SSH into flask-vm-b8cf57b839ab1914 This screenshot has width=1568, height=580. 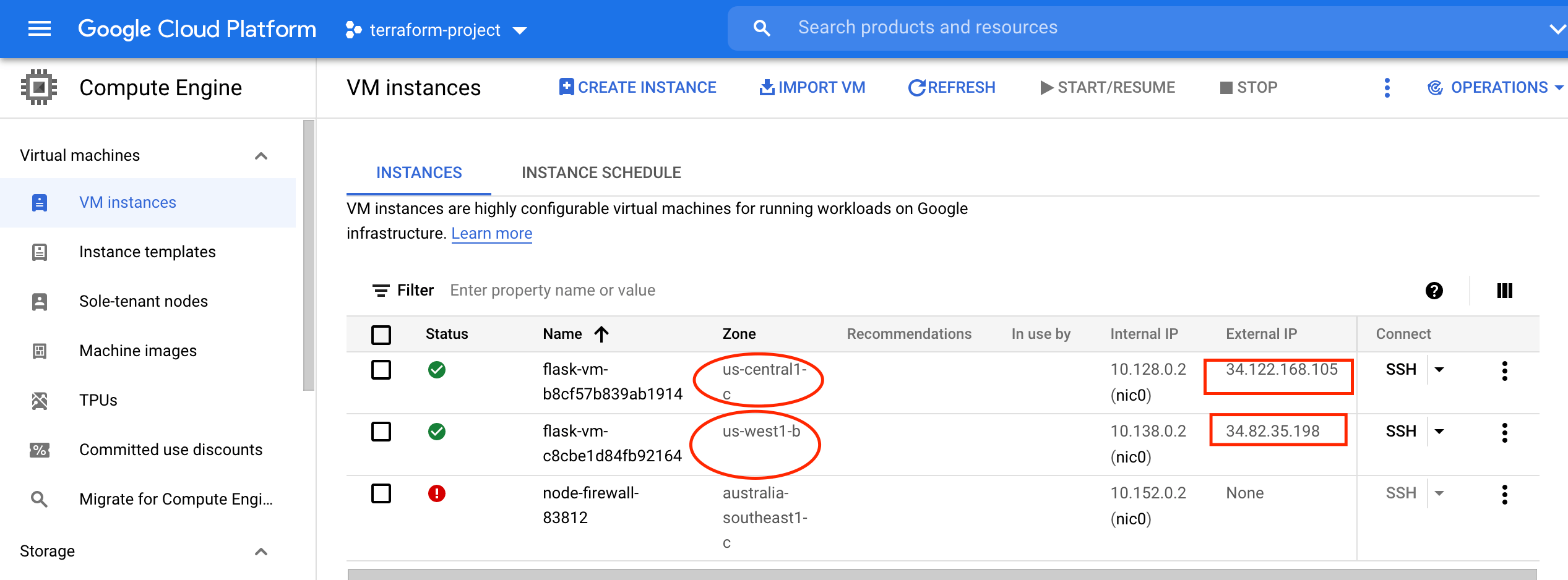point(1401,370)
